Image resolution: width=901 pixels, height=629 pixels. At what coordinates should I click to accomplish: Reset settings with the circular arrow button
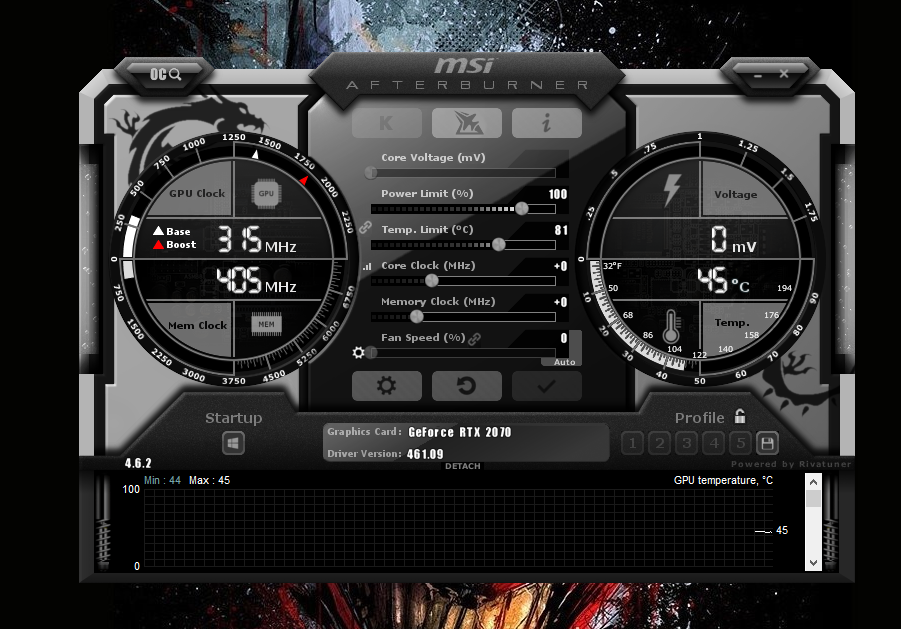[x=467, y=385]
